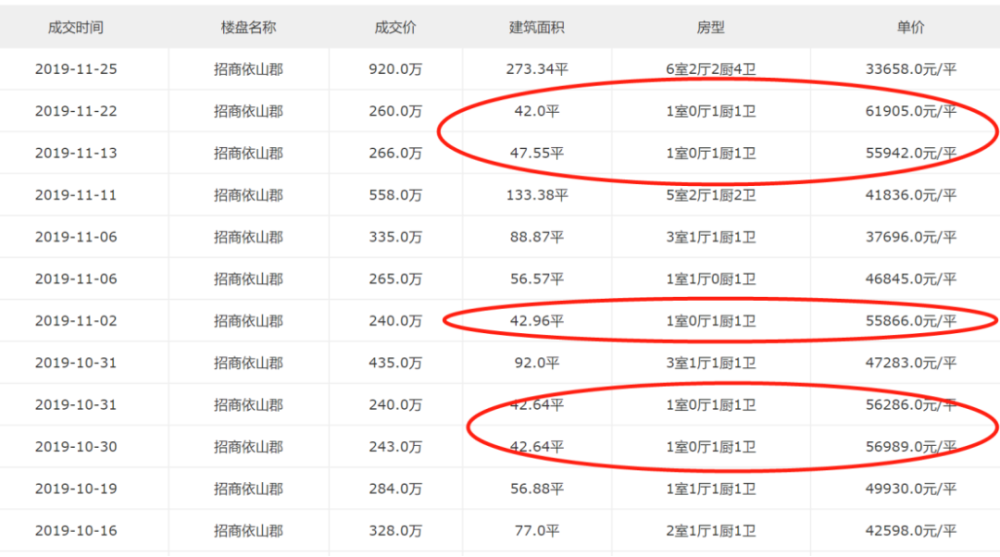Image resolution: width=1000 pixels, height=557 pixels.
Task: Click the 单价 column header
Action: 910,27
